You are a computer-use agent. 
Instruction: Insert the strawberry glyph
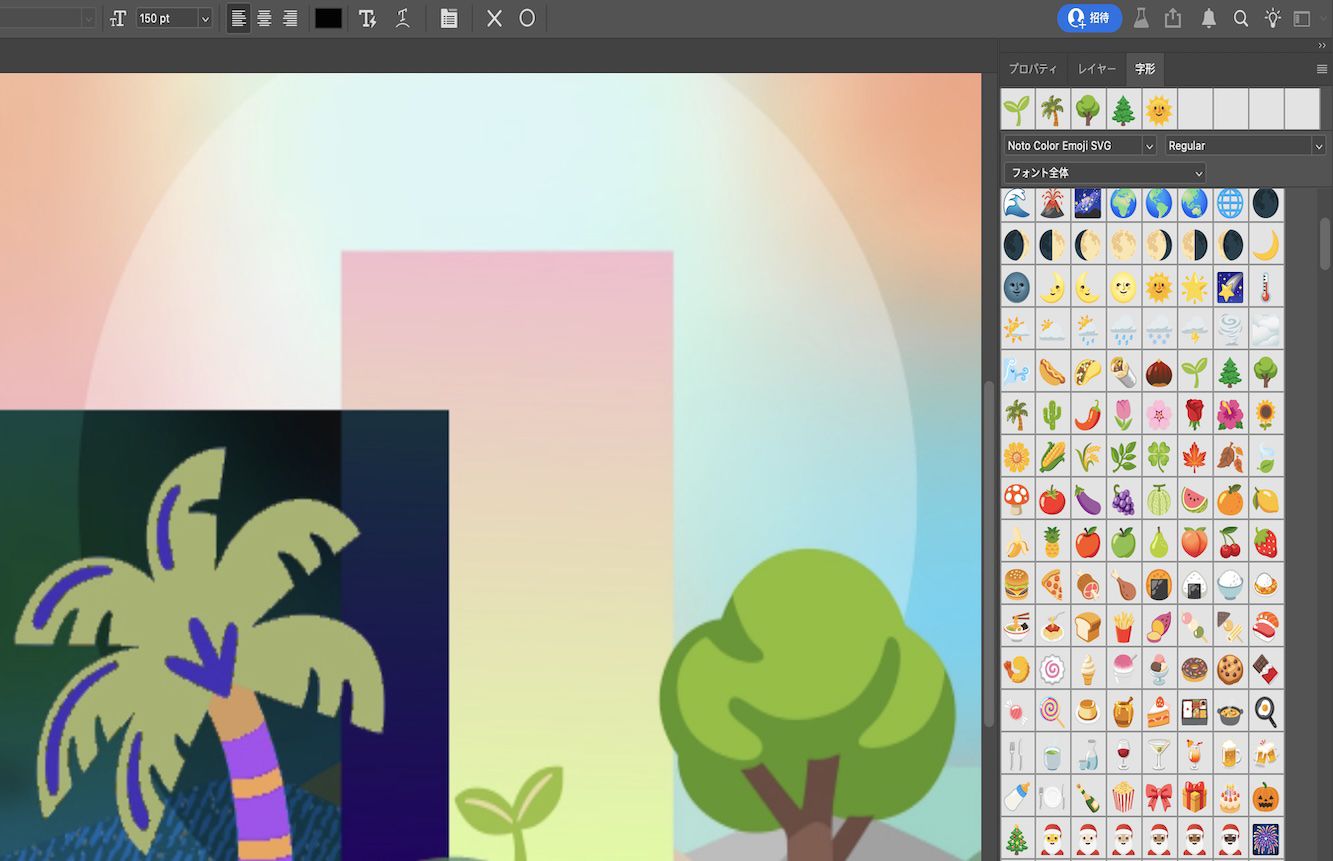pos(1266,542)
